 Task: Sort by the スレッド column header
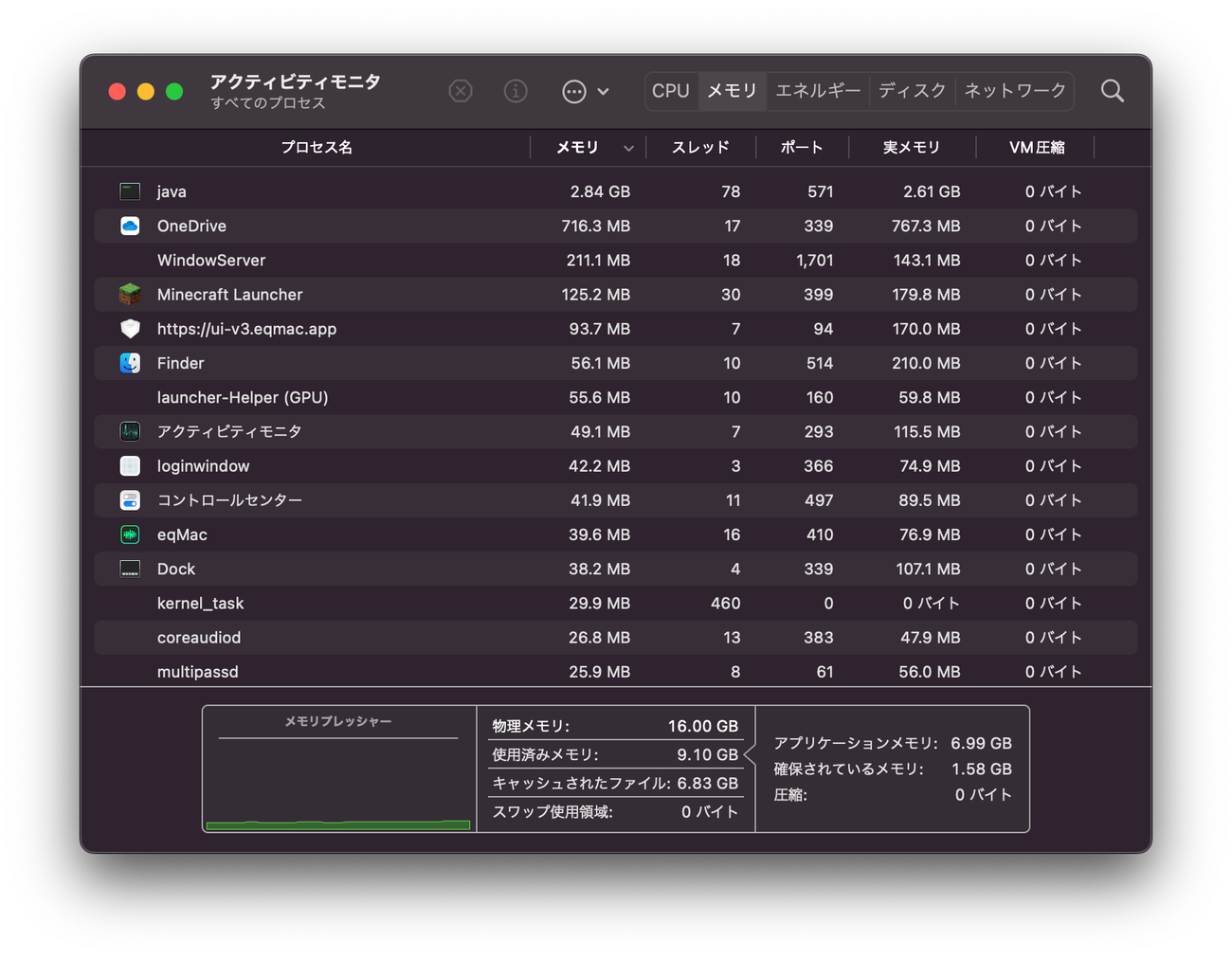700,148
